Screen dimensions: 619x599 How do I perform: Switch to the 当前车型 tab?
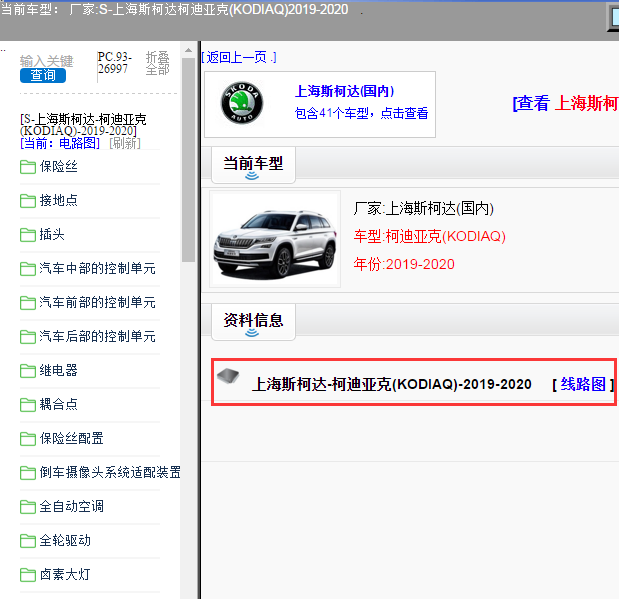(253, 165)
